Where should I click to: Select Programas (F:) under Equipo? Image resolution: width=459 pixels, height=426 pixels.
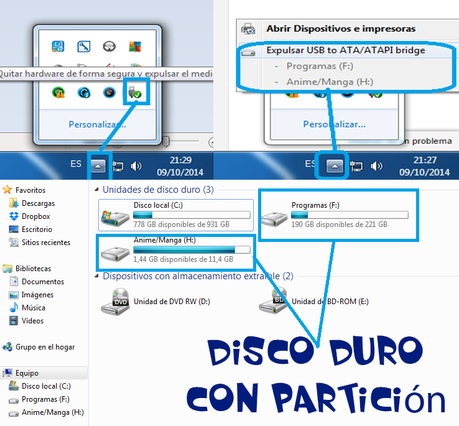coord(39,399)
